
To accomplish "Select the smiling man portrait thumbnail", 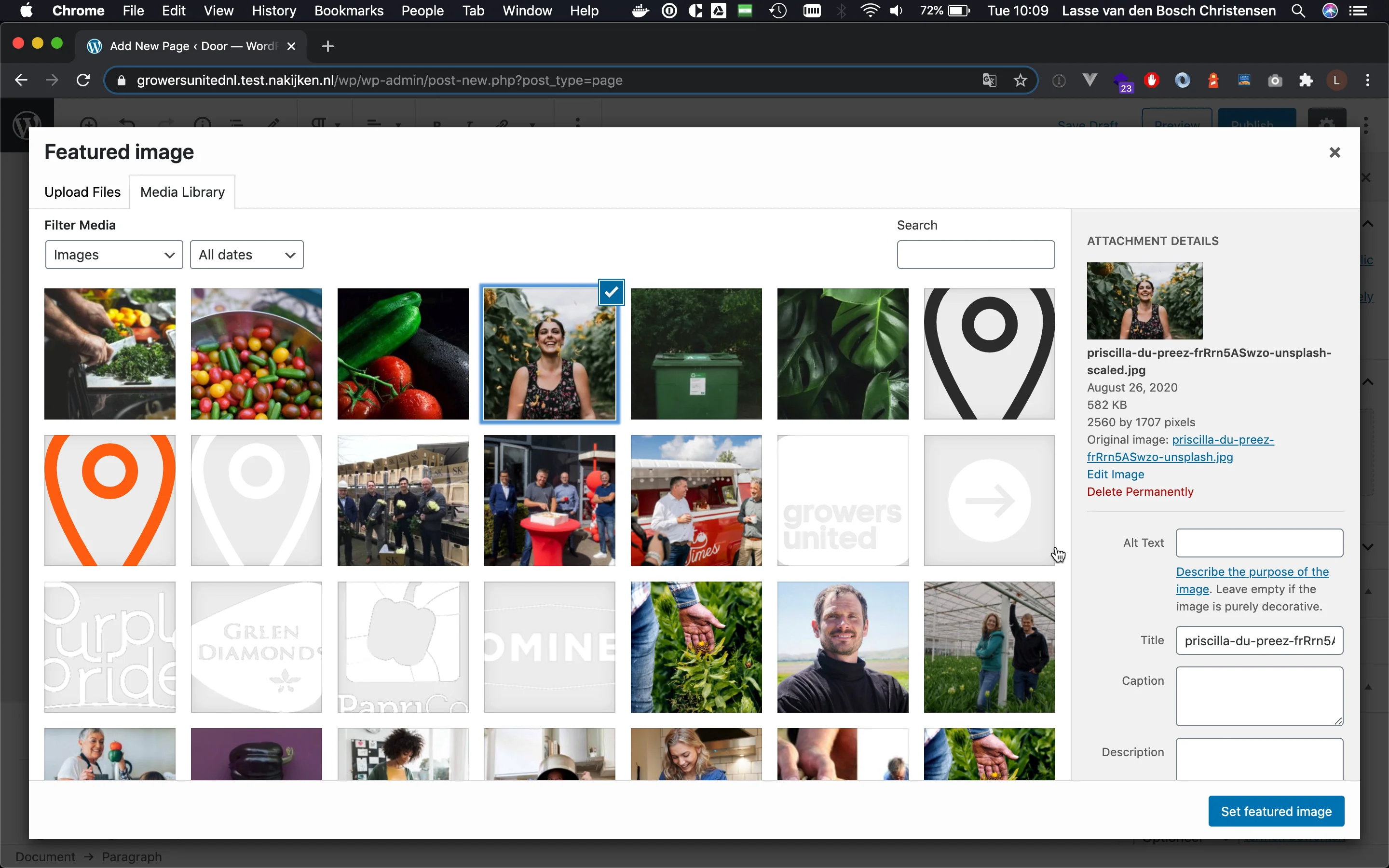I will coord(843,647).
